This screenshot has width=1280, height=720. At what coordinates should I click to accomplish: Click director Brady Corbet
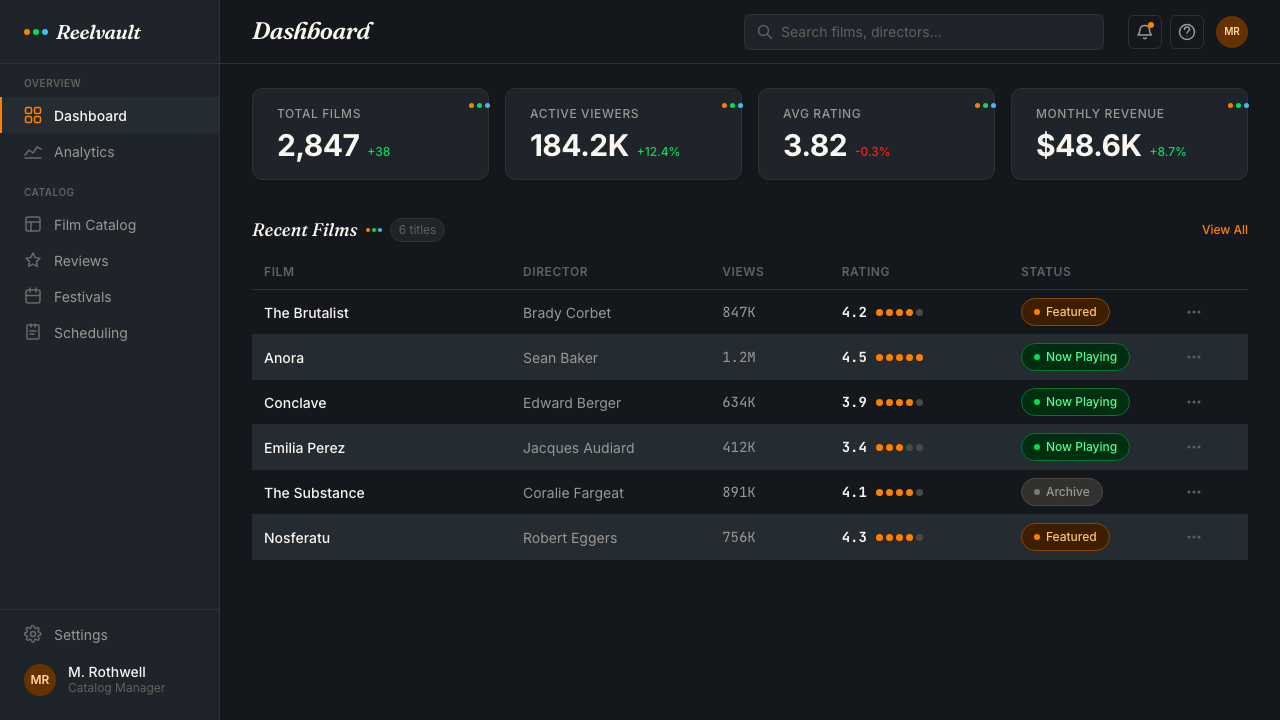coord(567,313)
